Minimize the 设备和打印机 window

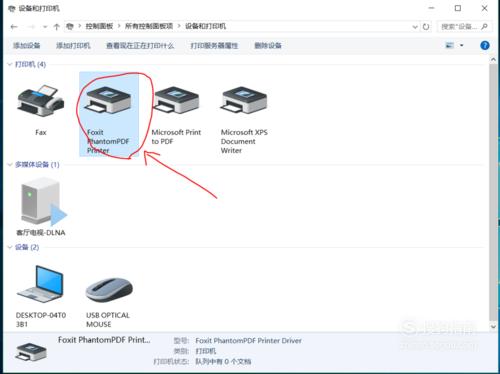coord(432,8)
